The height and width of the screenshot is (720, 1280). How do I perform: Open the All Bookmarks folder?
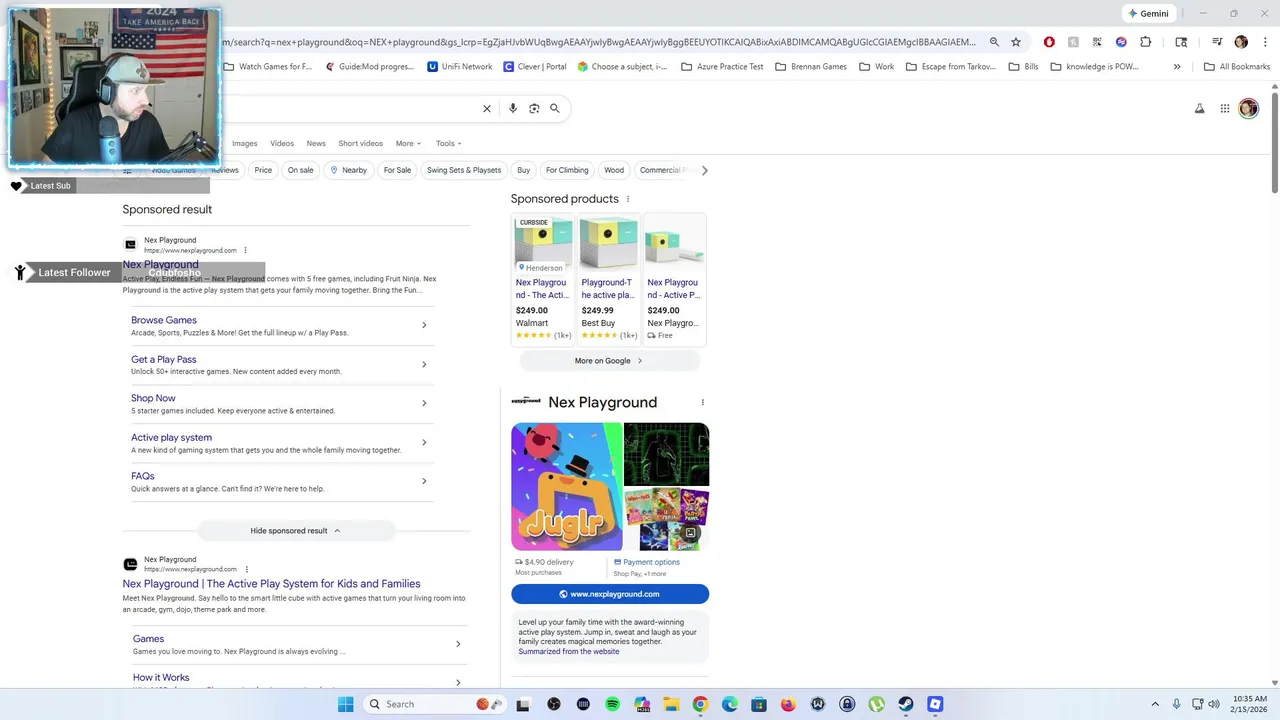point(1237,67)
